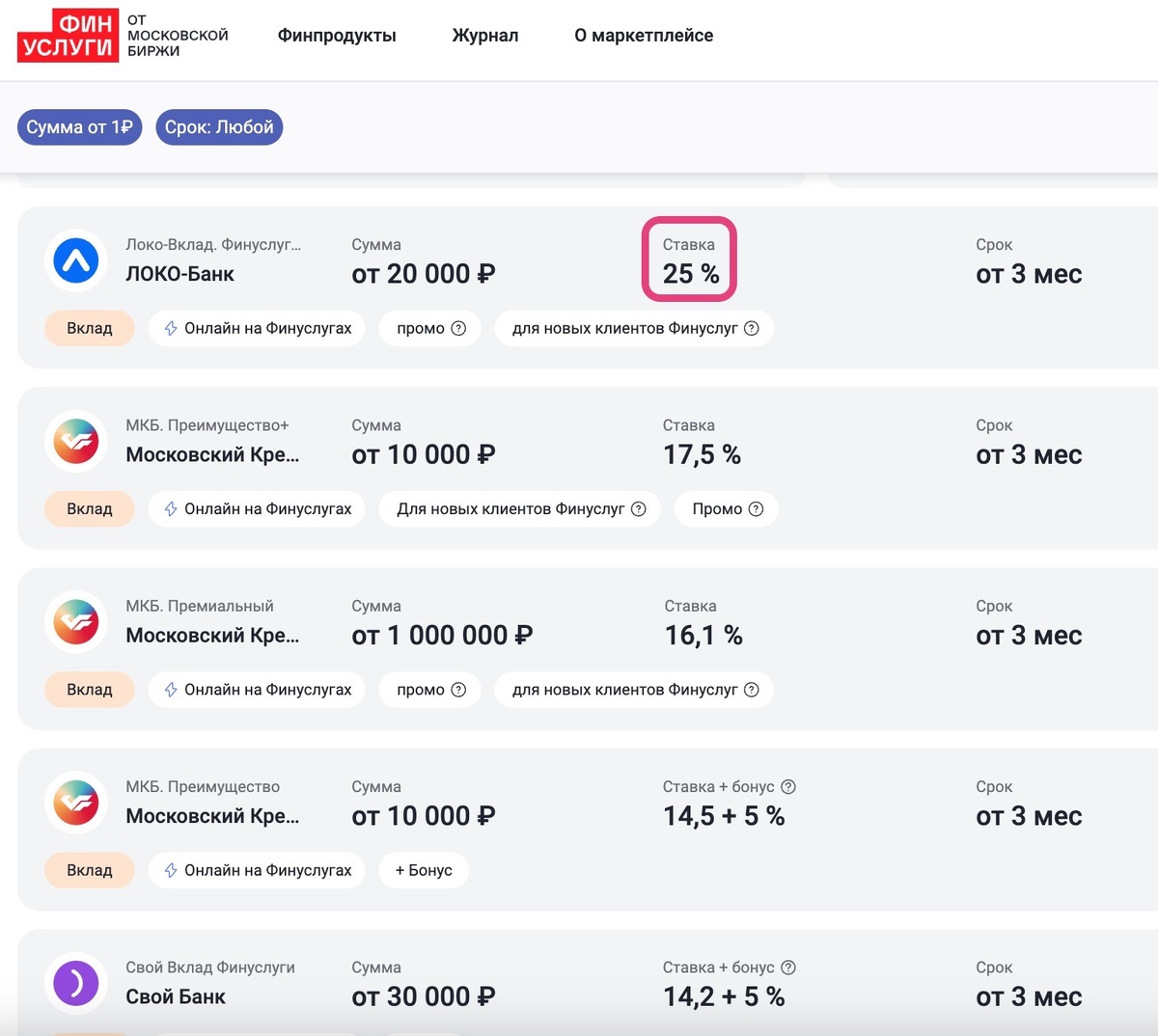
Task: Click the 25 % rate value
Action: (x=691, y=274)
